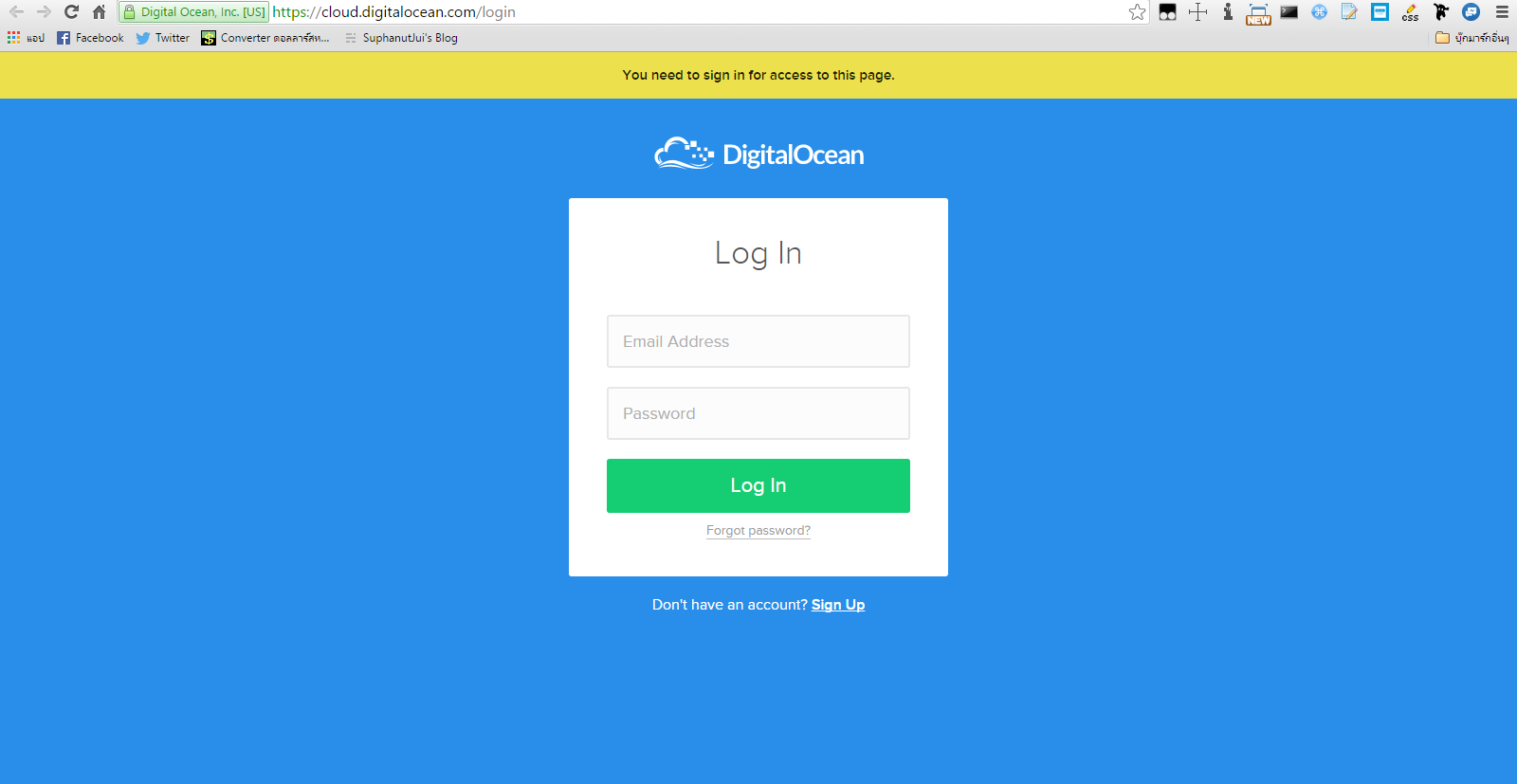Click the browser back arrow
Image resolution: width=1517 pixels, height=784 pixels.
click(16, 12)
